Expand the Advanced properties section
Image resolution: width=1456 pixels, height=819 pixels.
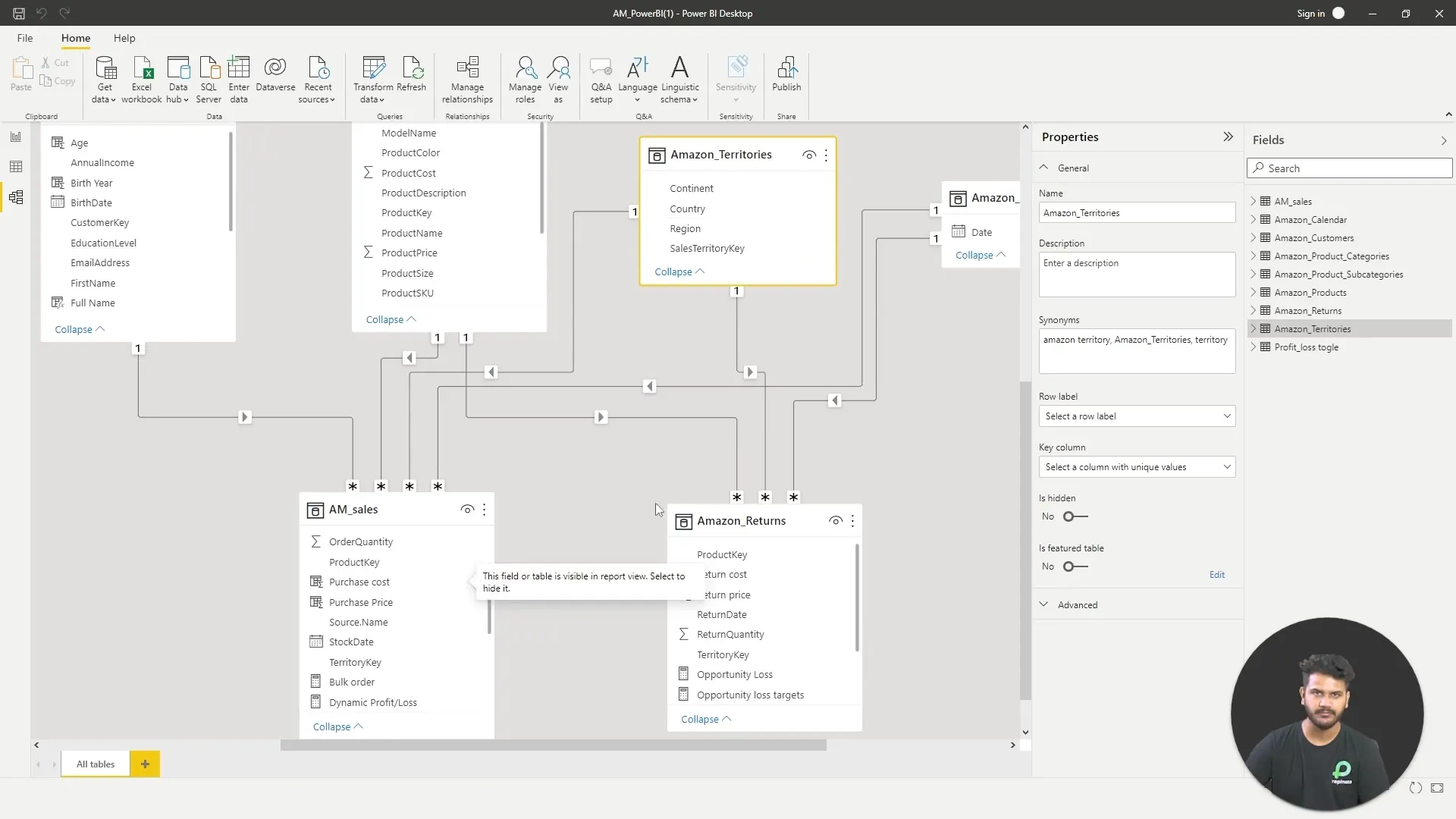(x=1077, y=605)
